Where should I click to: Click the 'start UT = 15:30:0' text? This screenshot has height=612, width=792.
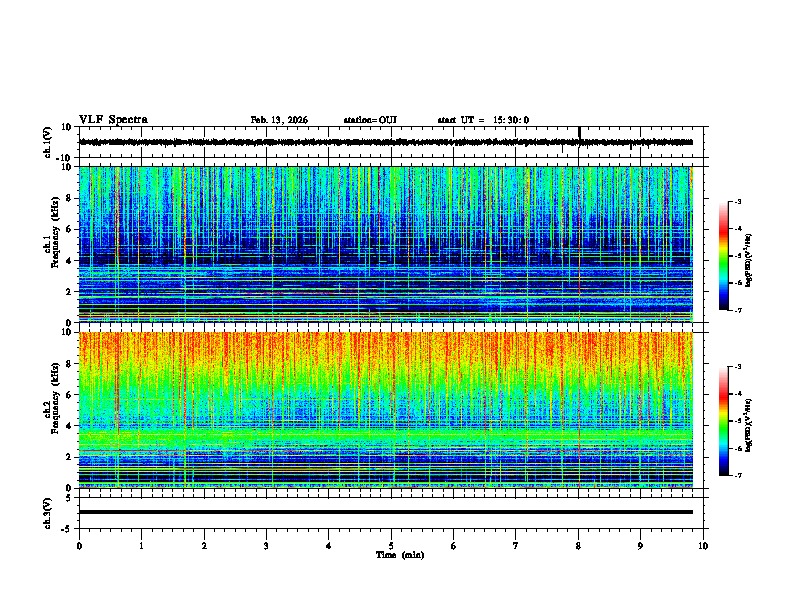click(483, 120)
